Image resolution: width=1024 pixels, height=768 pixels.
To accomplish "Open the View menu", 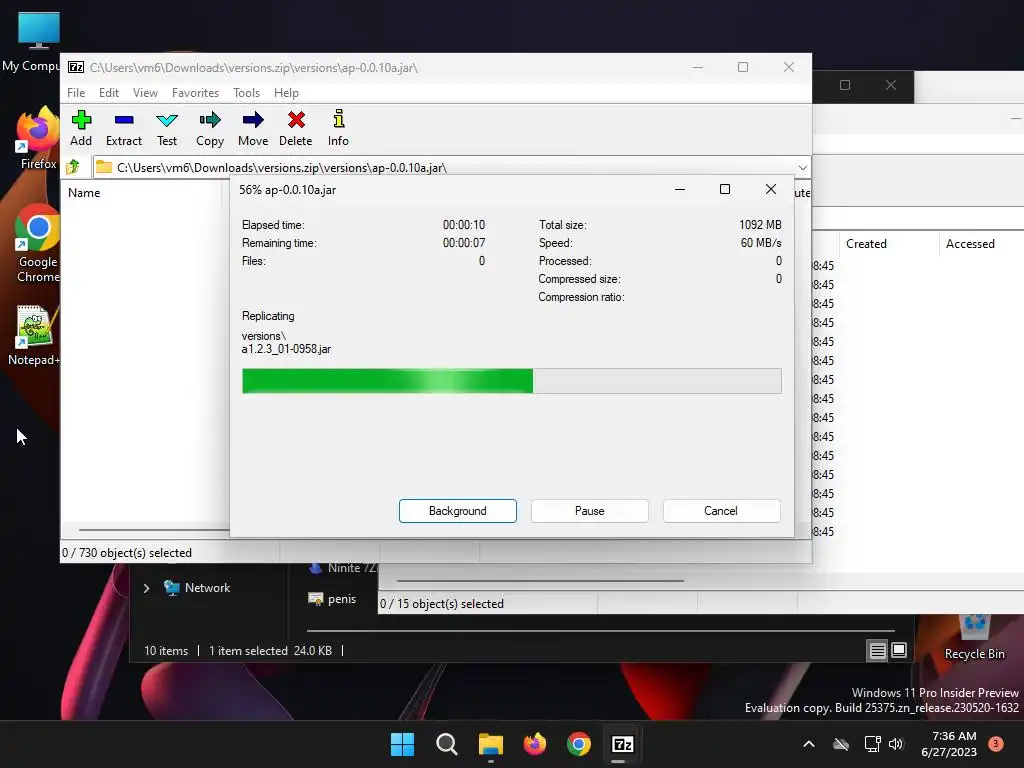I will coord(145,93).
